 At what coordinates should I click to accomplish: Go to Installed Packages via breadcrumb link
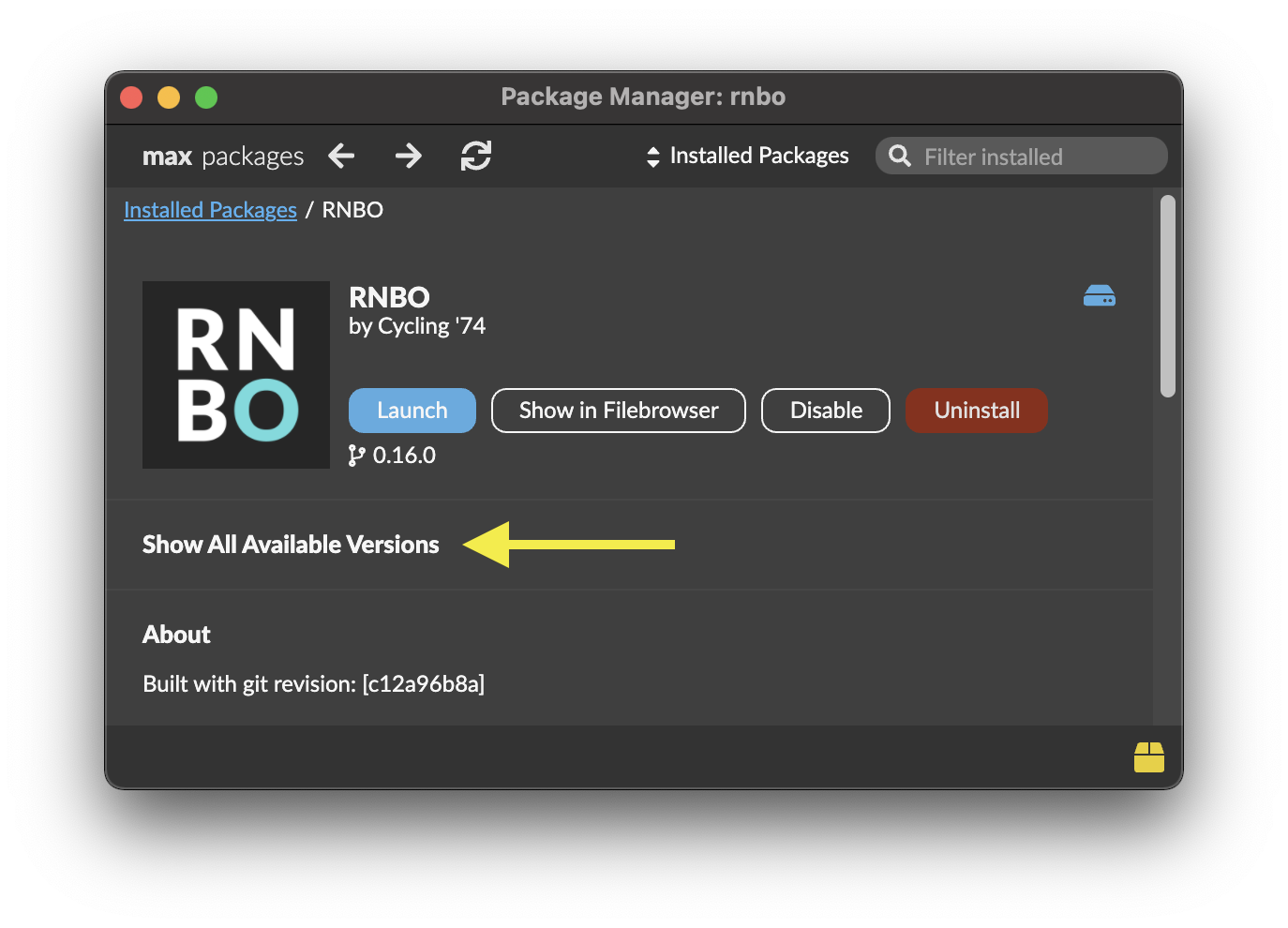(x=210, y=209)
